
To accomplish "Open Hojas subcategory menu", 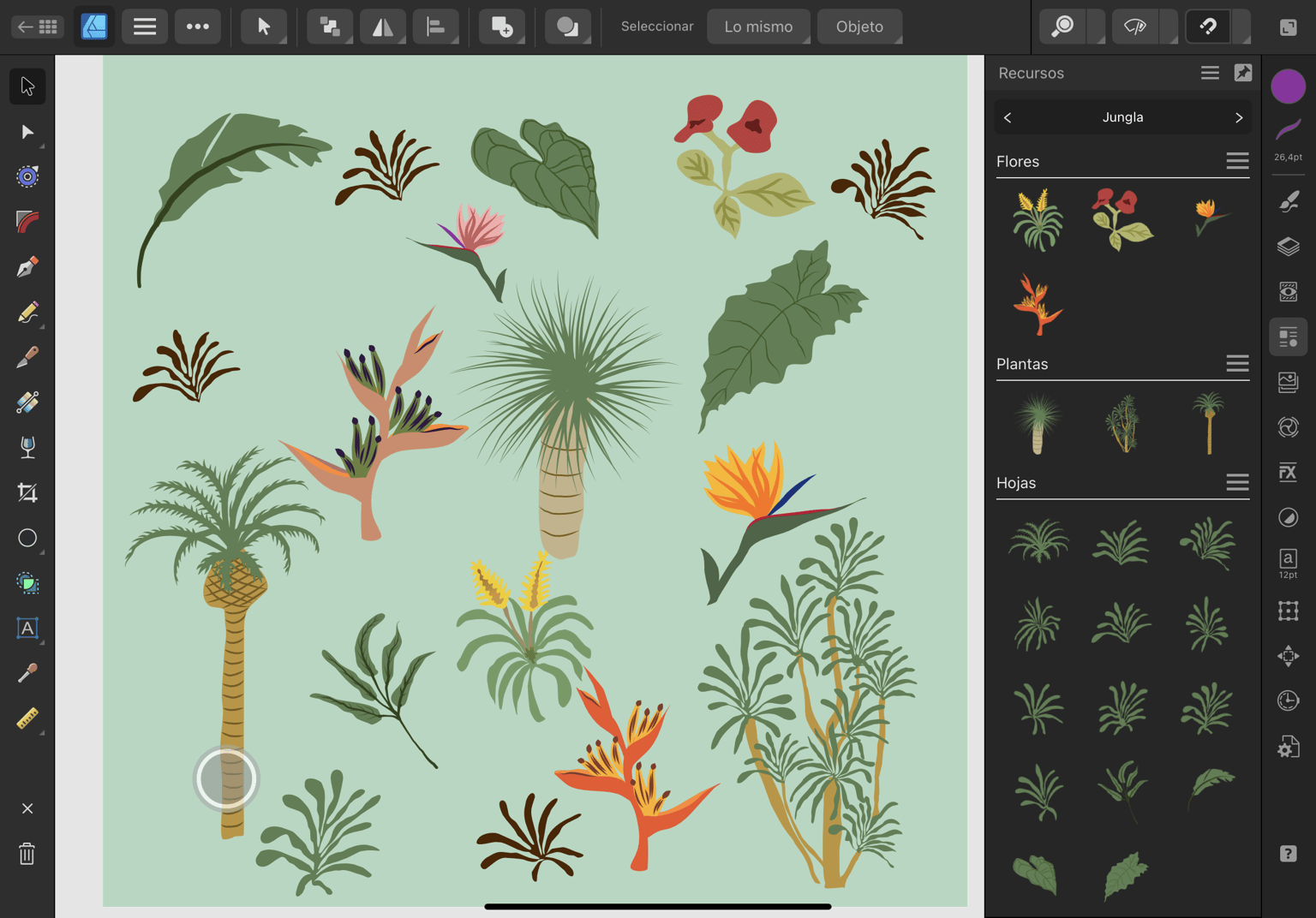I will point(1237,482).
